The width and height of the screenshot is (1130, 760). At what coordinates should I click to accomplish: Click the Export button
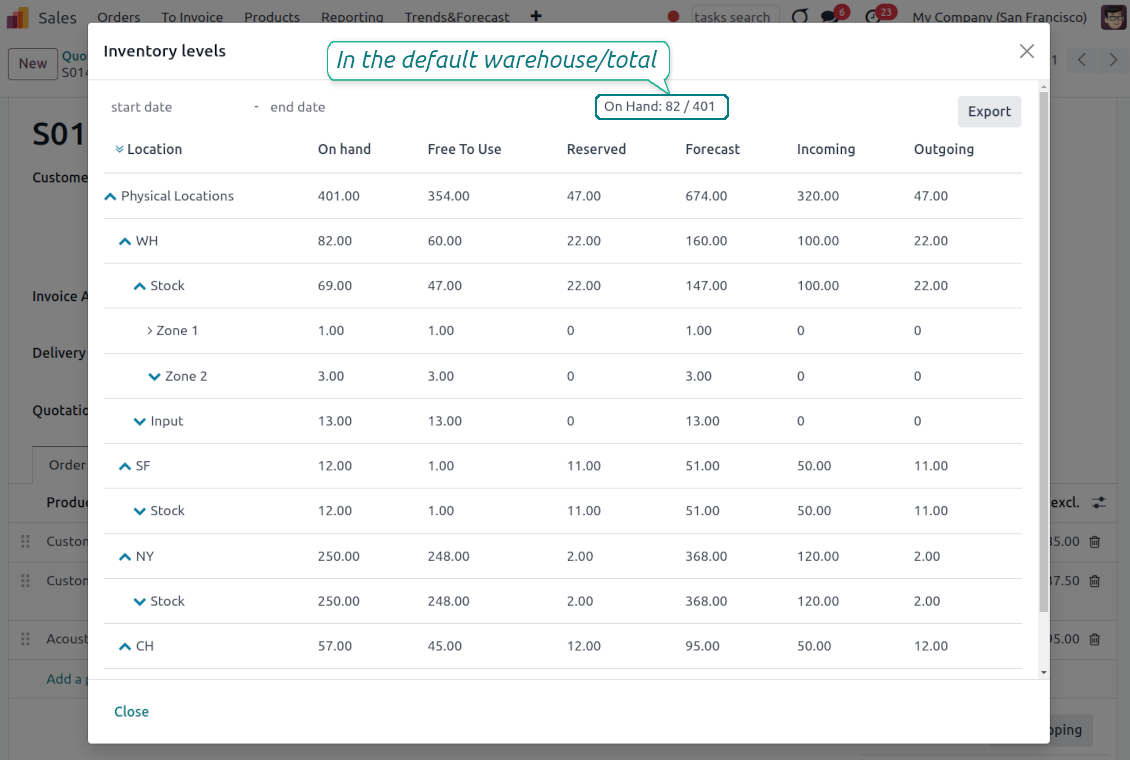(x=989, y=112)
